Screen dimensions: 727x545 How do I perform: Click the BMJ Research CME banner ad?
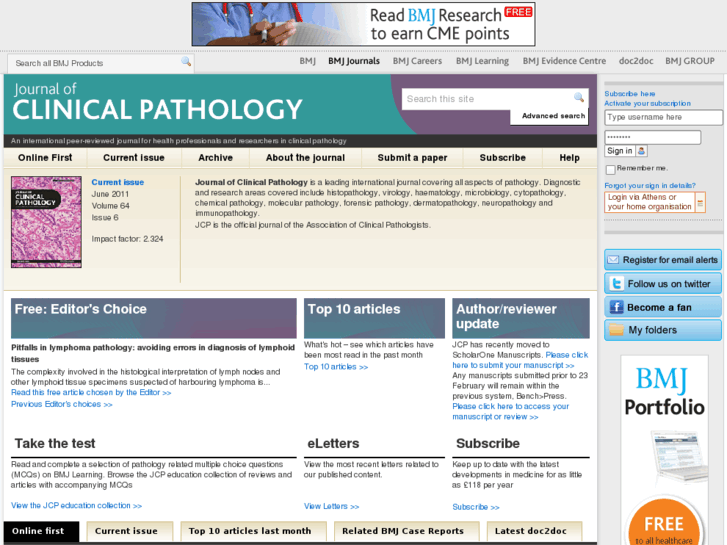pos(364,24)
